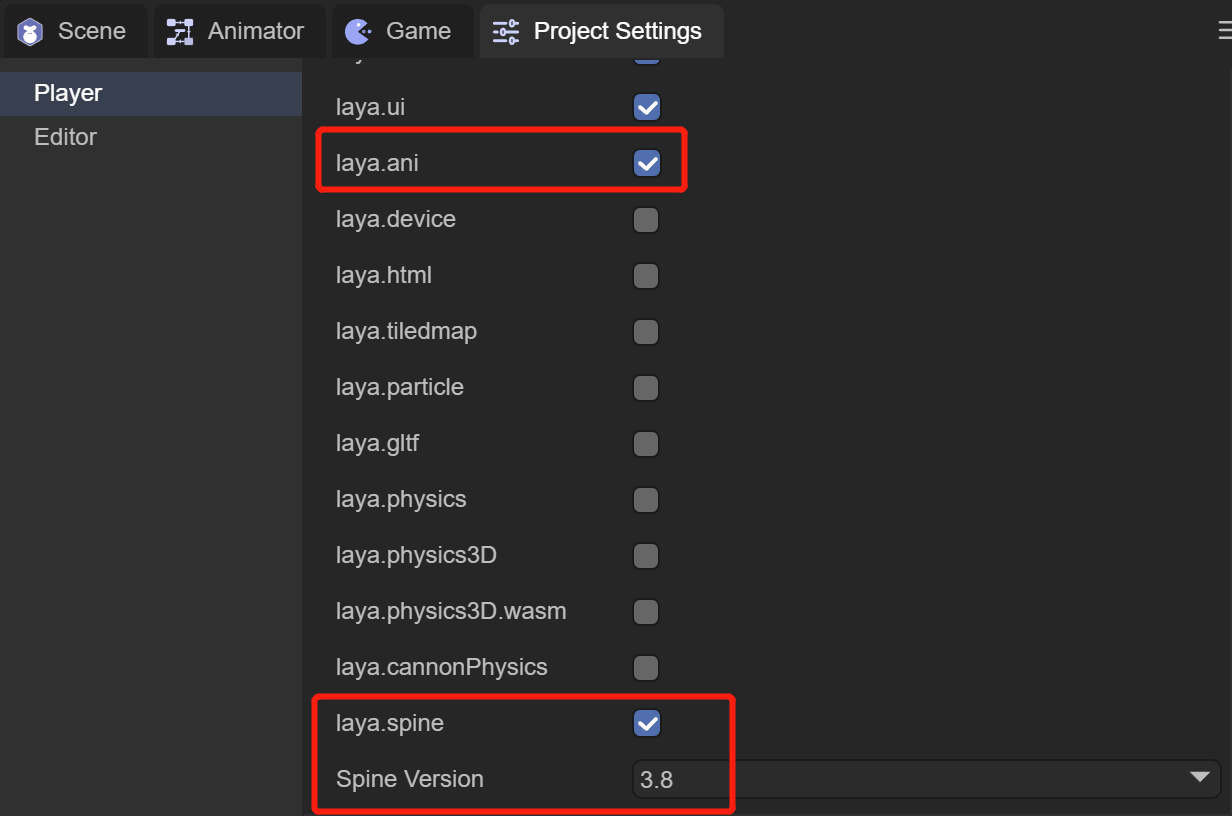Select the Project Settings tab
Image resolution: width=1232 pixels, height=816 pixels.
coord(601,31)
